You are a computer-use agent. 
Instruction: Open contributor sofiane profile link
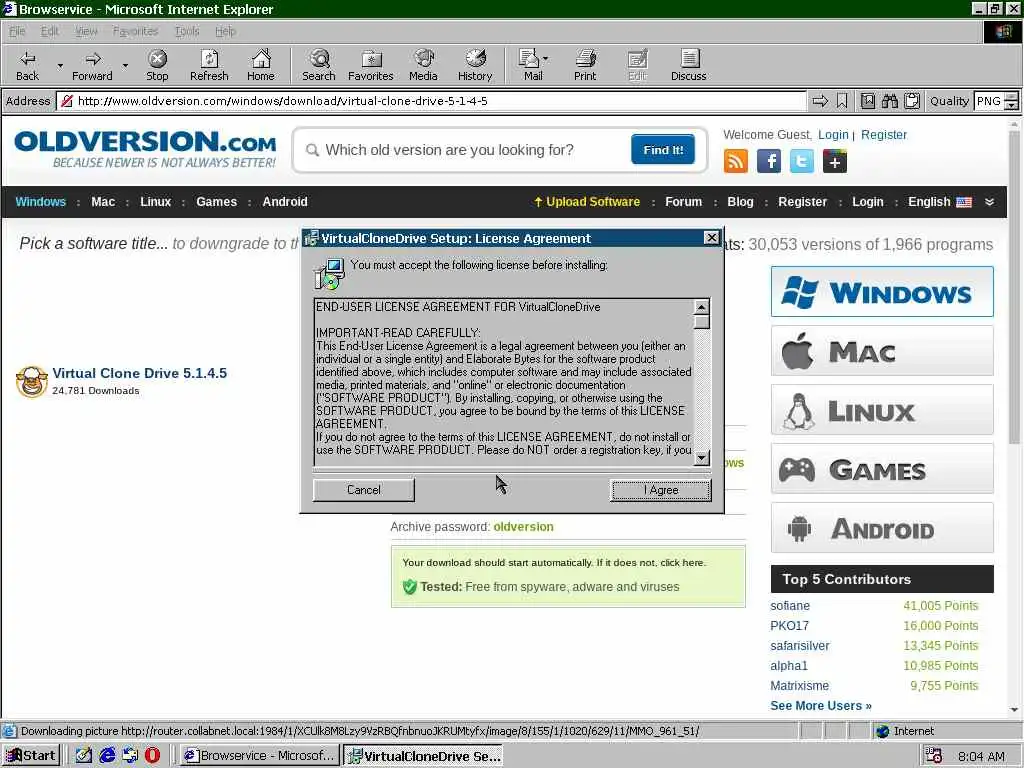coord(790,606)
